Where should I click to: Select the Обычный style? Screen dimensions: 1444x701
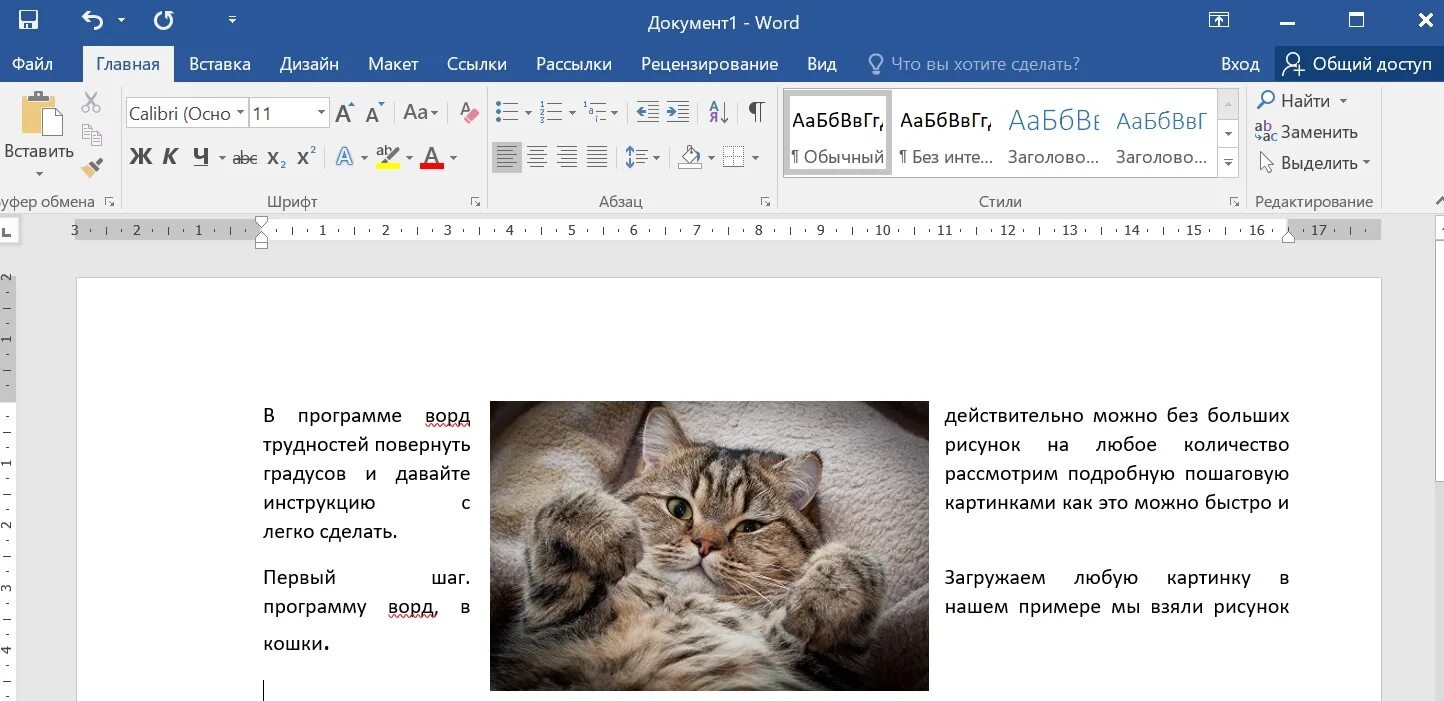(837, 133)
